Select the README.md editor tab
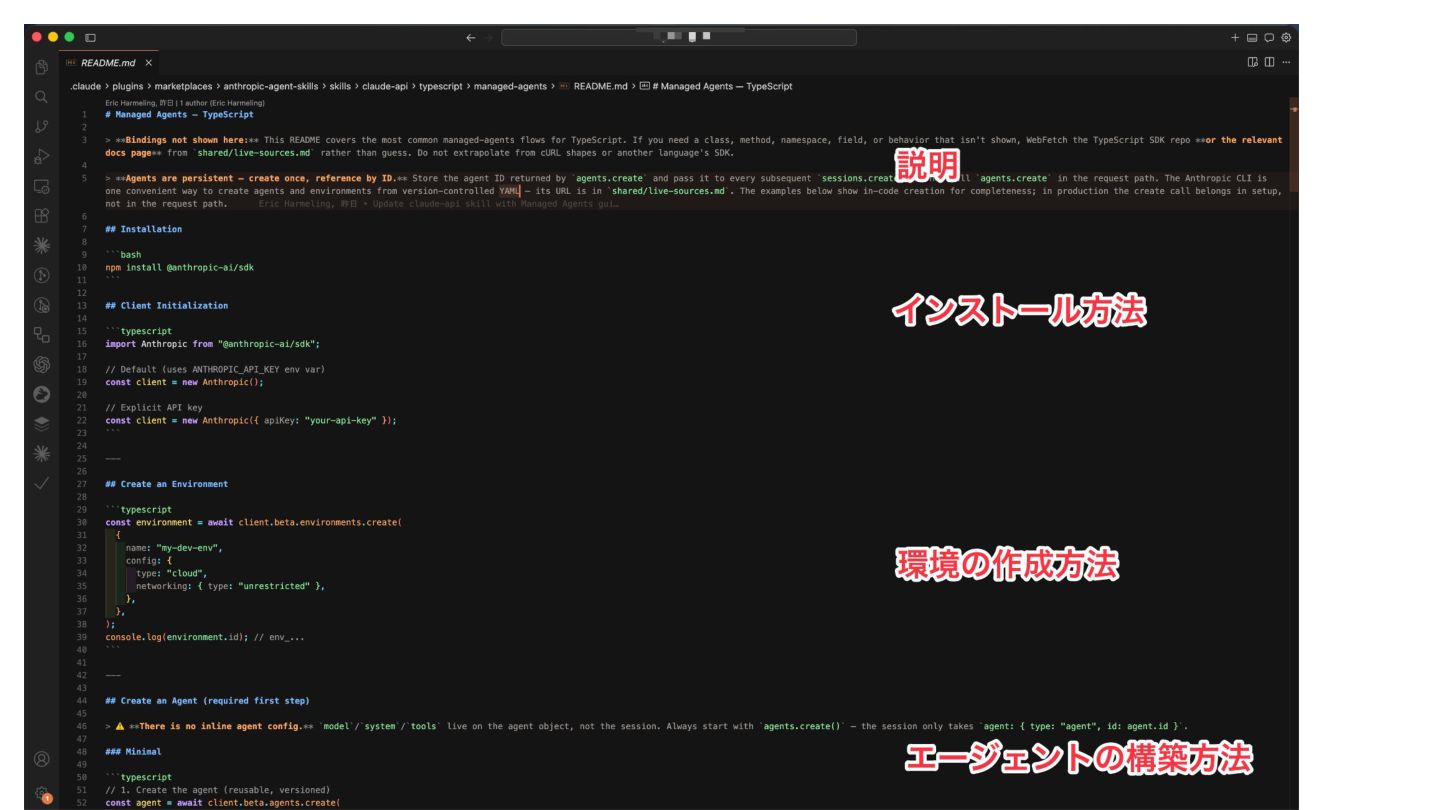The height and width of the screenshot is (810, 1440). tap(108, 63)
